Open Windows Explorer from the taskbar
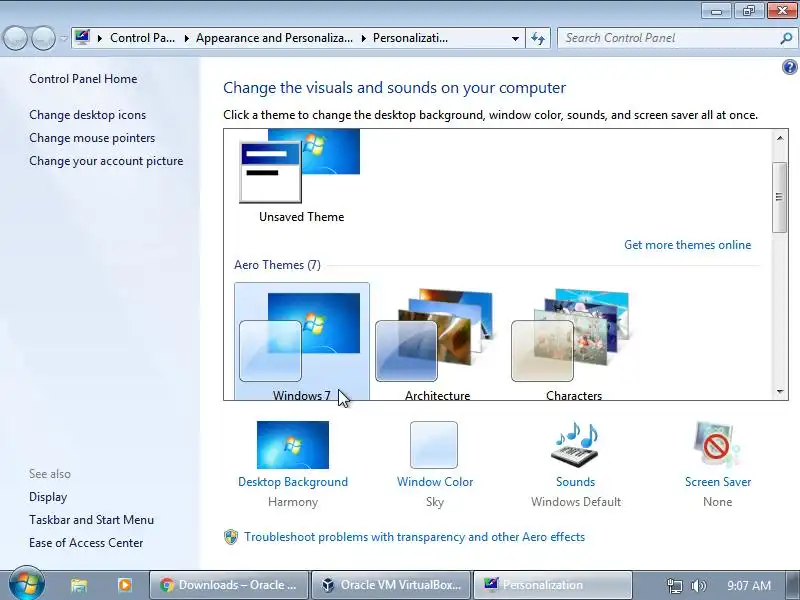This screenshot has height=600, width=800. (79, 585)
